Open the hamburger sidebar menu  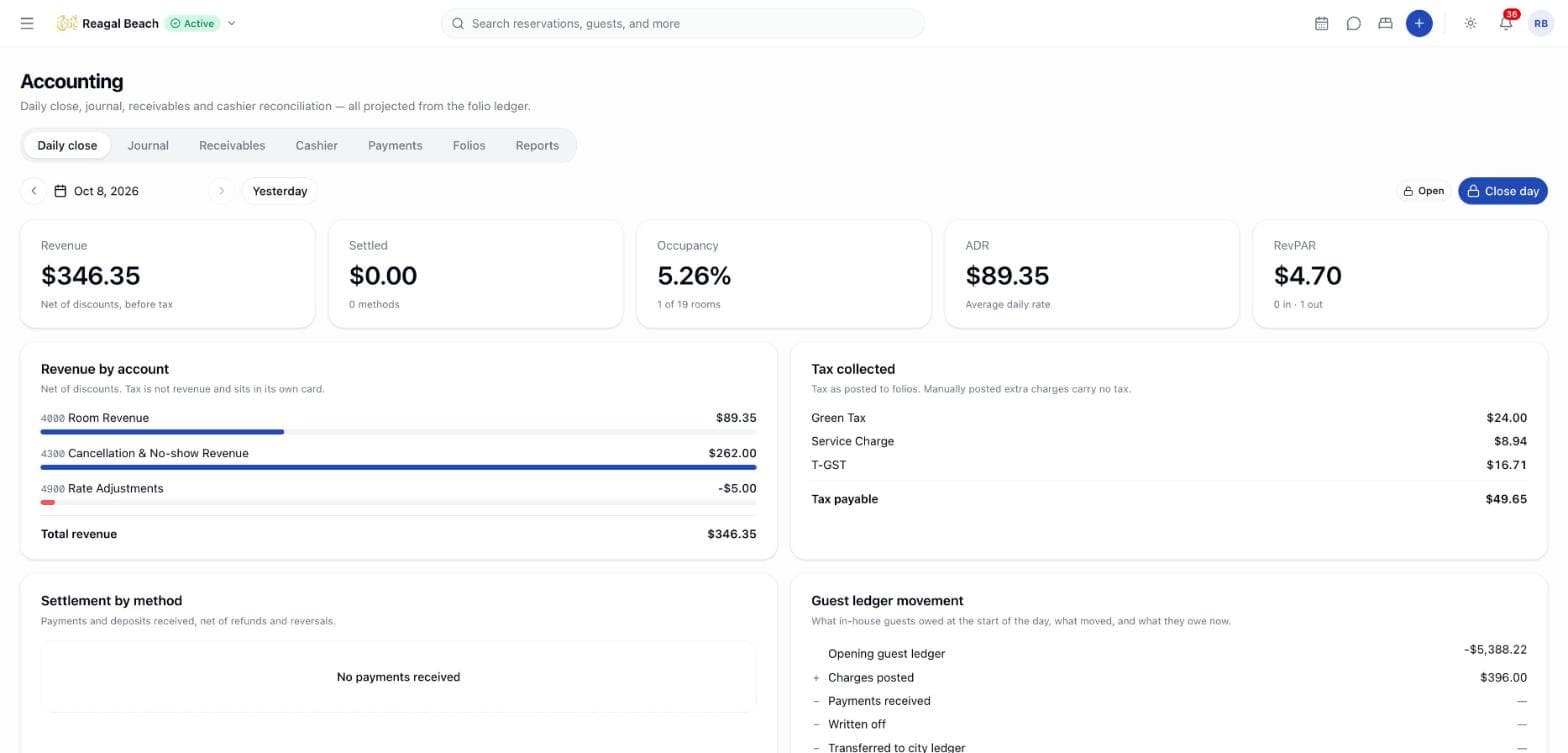click(x=27, y=23)
